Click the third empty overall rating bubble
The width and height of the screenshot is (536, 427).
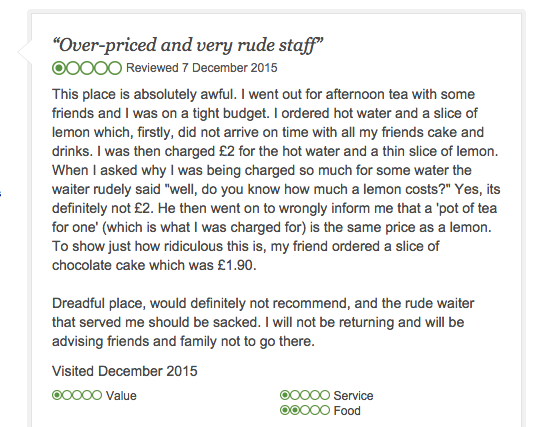[x=87, y=68]
